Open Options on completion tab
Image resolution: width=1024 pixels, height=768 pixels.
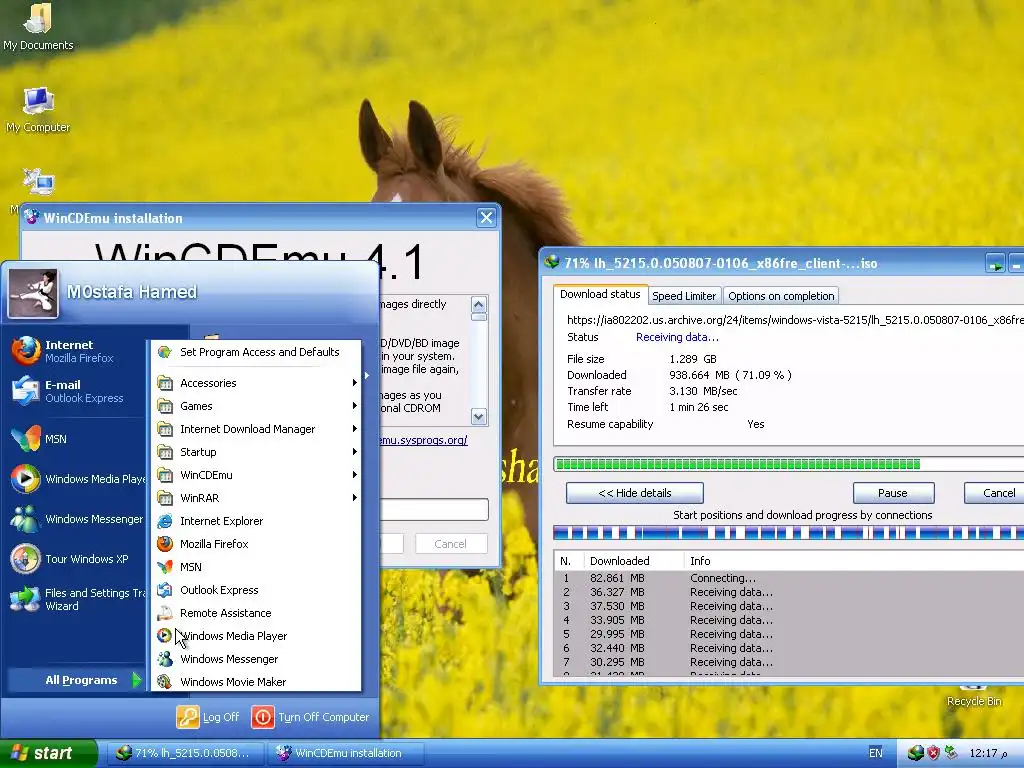(x=781, y=296)
